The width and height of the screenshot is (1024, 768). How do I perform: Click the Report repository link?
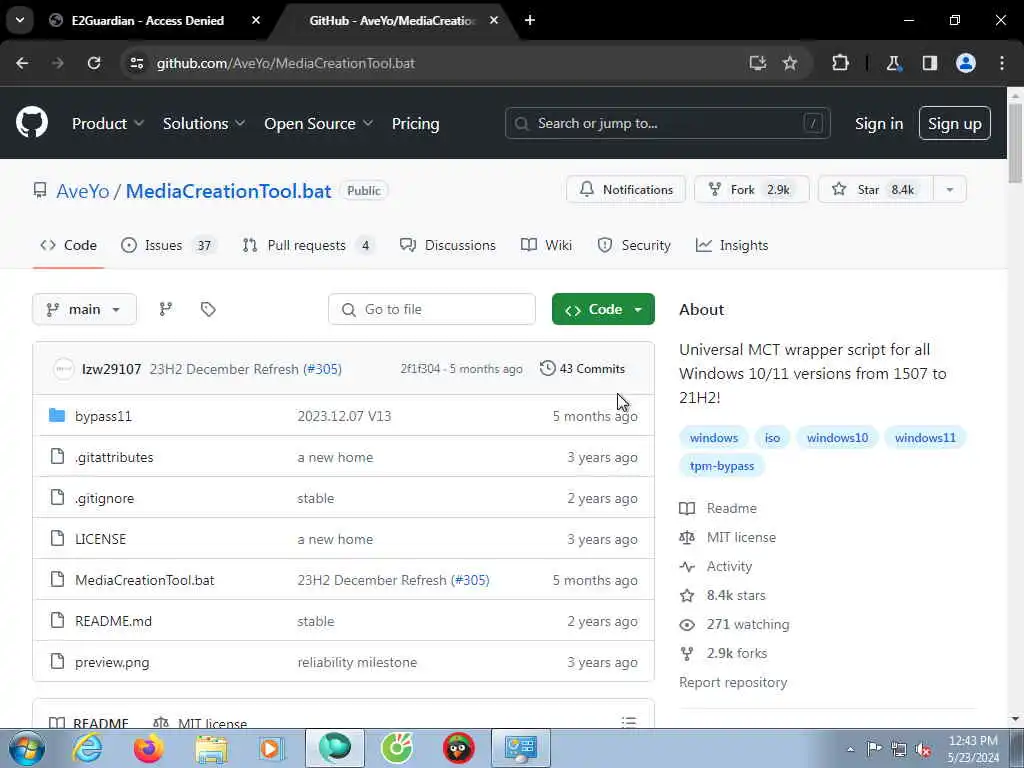(733, 682)
